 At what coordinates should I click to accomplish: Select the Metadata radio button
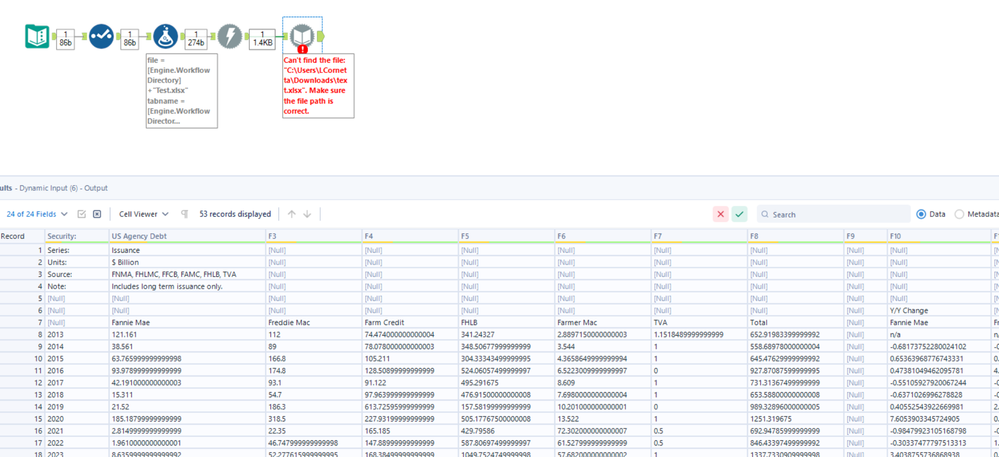pyautogui.click(x=959, y=214)
